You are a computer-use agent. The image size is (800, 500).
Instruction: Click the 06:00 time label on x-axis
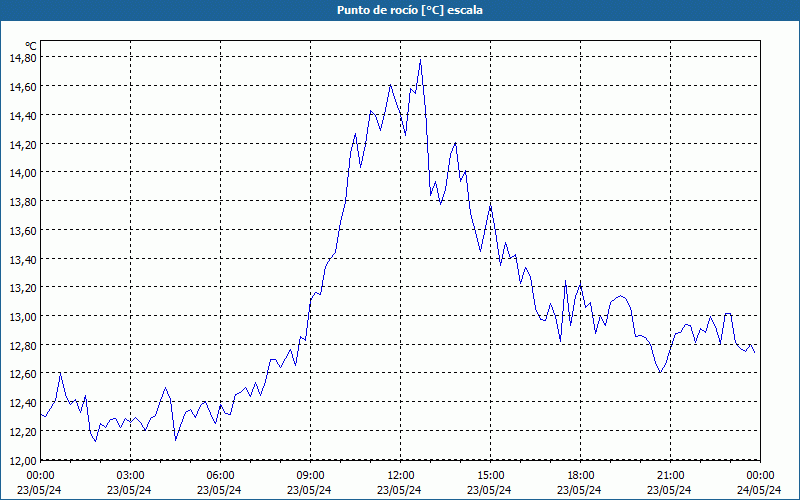220,476
